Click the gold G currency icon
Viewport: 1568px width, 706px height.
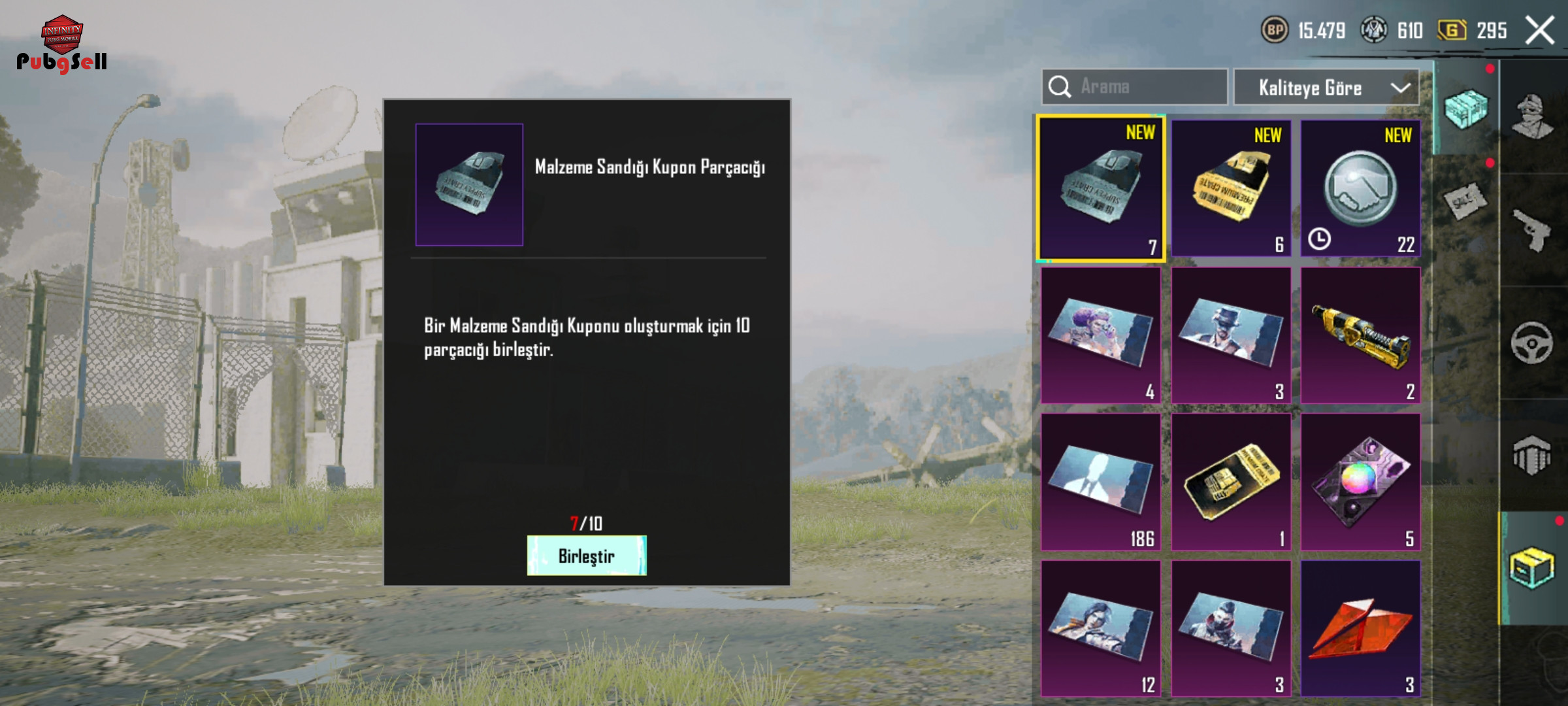(1452, 30)
